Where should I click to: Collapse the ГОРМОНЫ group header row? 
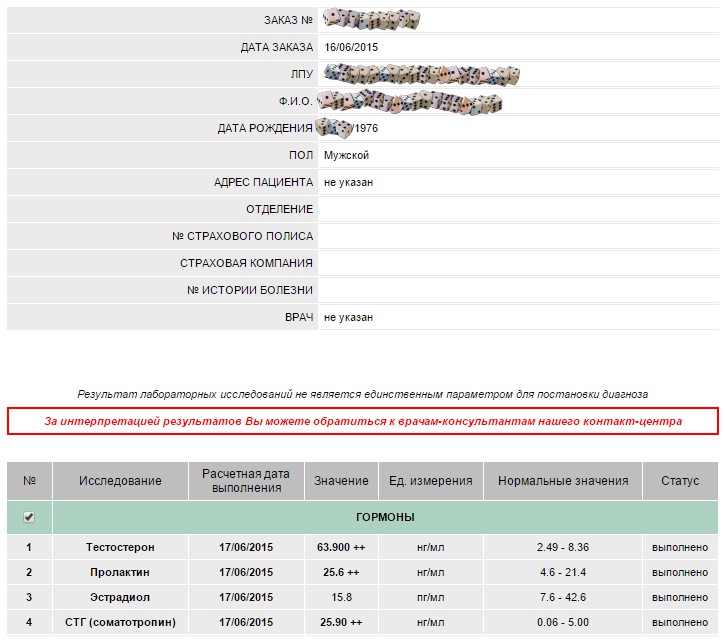[x=385, y=517]
